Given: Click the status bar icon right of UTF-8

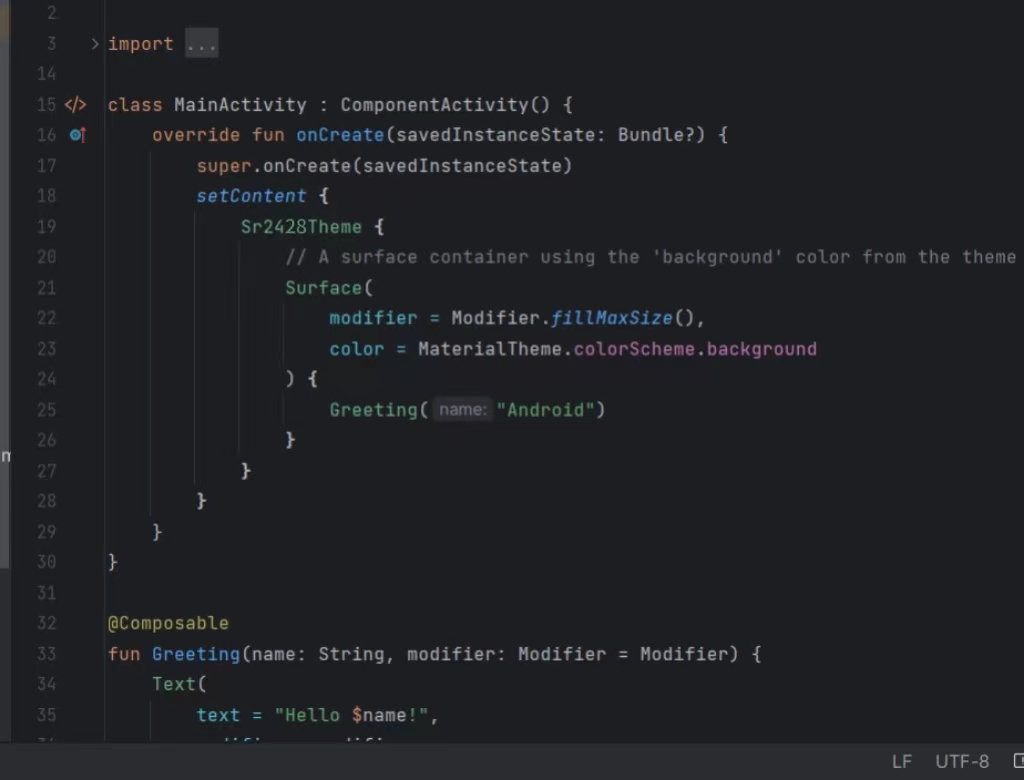Looking at the screenshot, I should tap(1018, 761).
